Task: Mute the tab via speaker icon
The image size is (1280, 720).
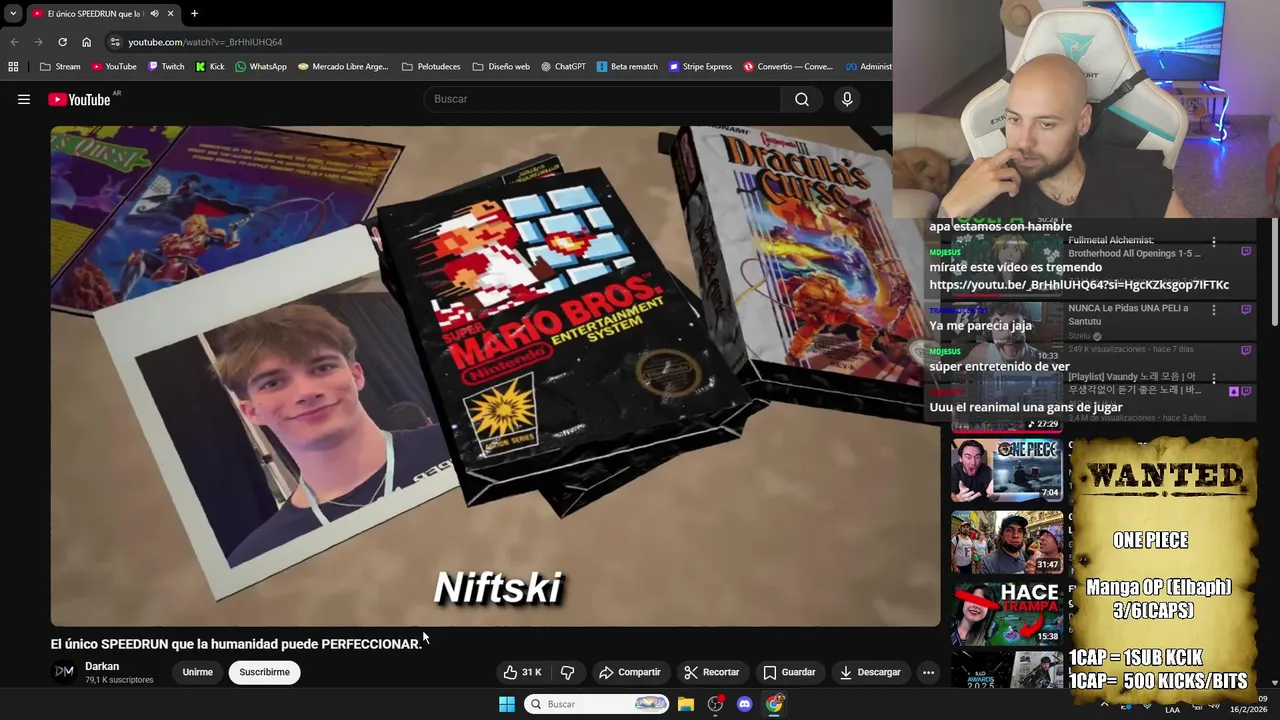Action: (x=155, y=14)
